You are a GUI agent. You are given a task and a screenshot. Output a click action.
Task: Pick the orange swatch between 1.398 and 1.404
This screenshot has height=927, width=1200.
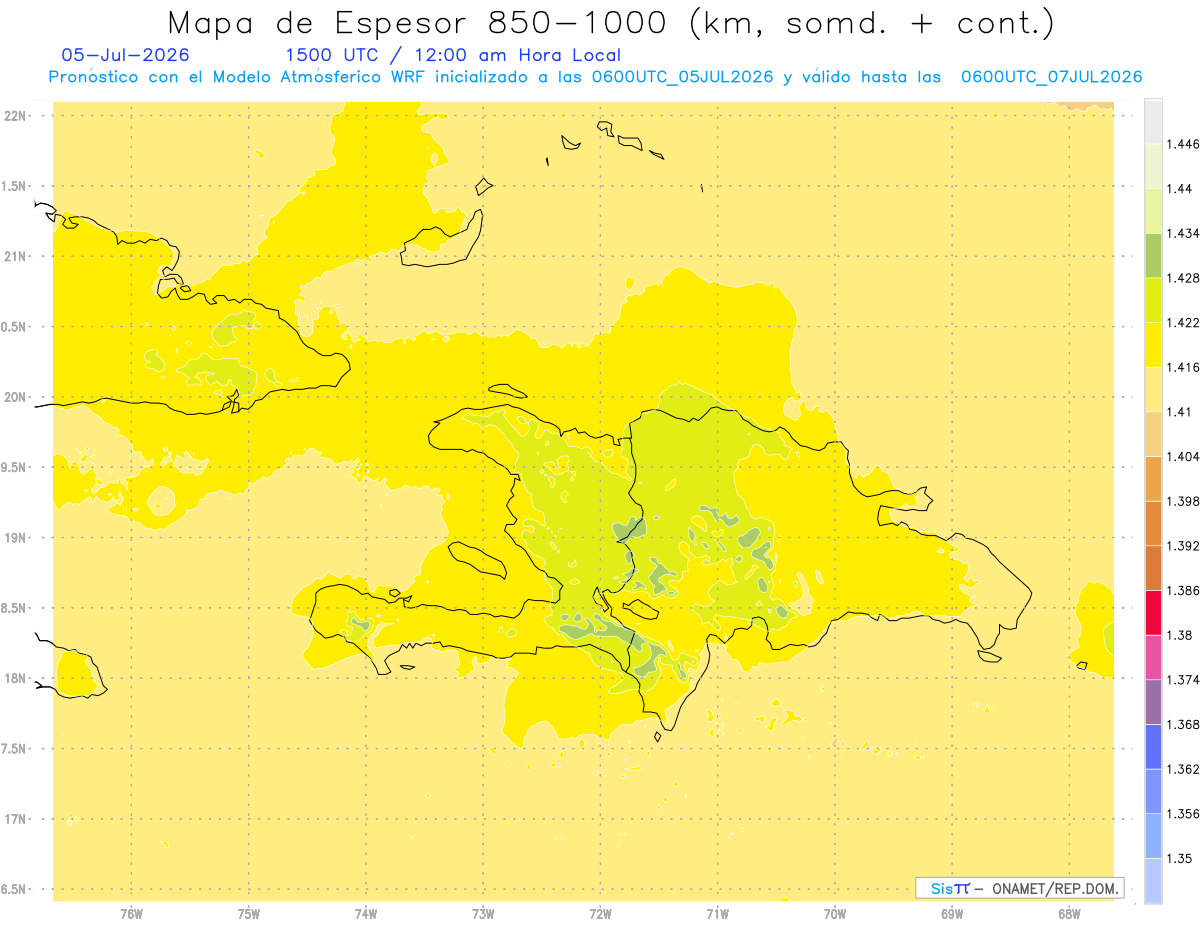click(1153, 478)
